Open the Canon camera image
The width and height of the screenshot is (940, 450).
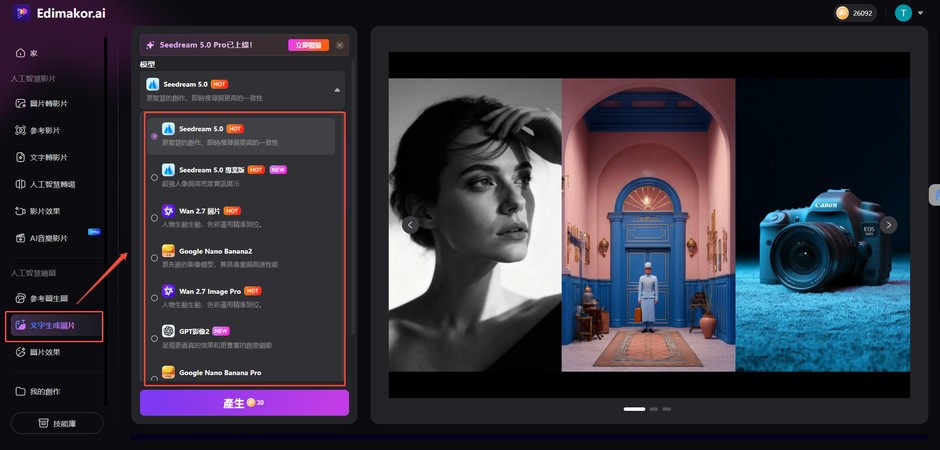822,225
